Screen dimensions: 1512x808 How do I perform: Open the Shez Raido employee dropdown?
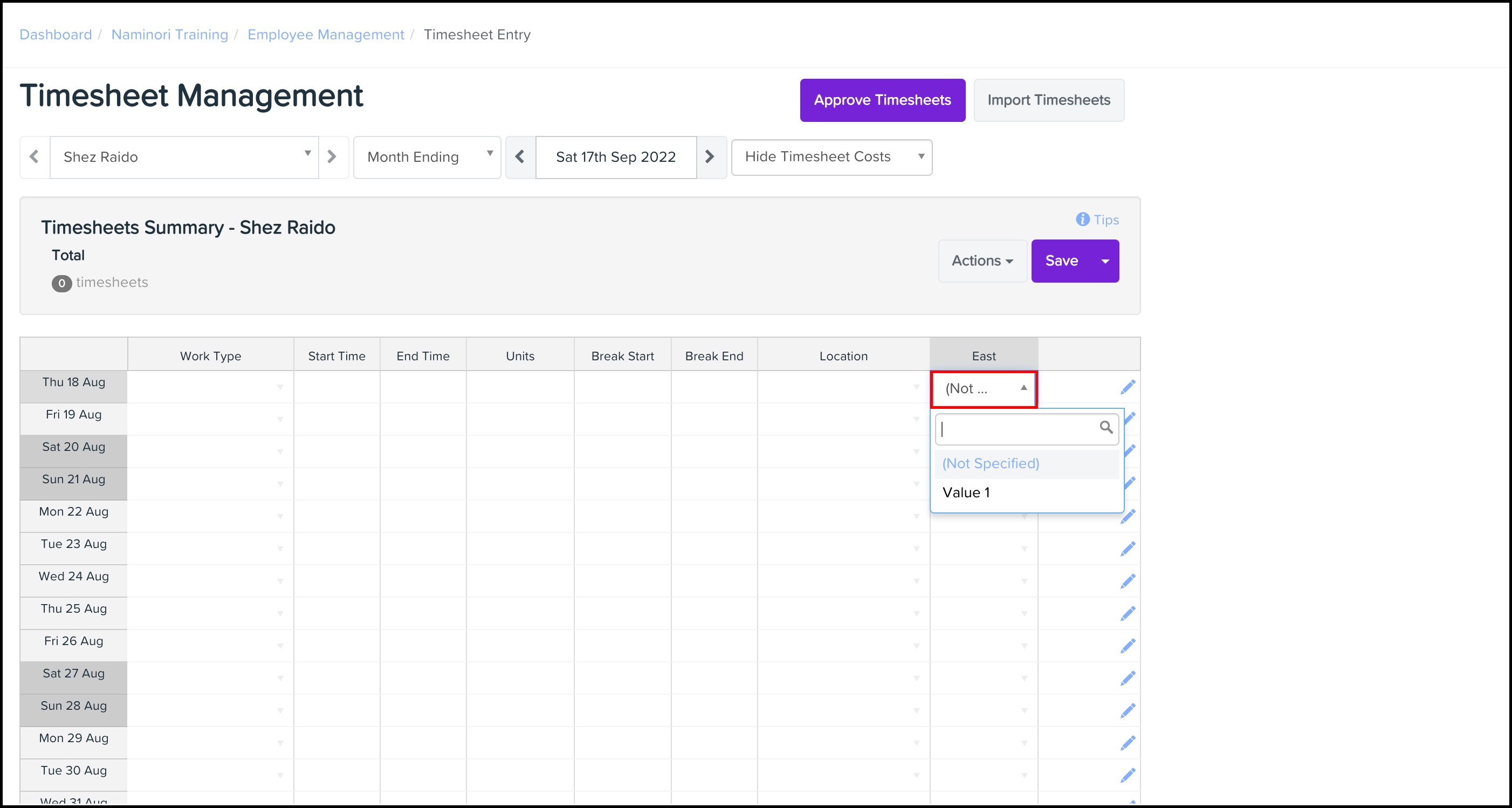[184, 157]
